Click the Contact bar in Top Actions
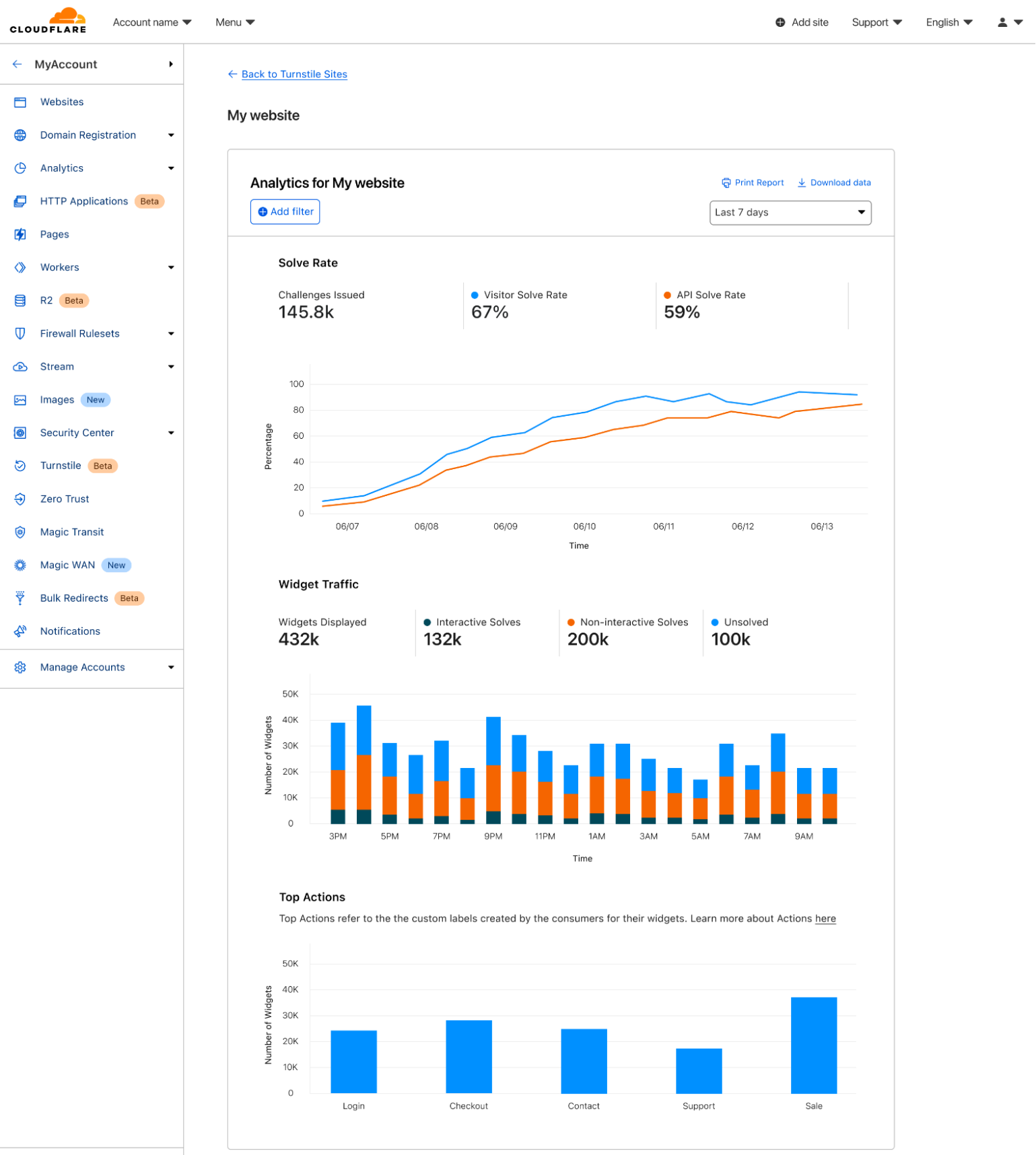Viewport: 1036px width, 1155px height. 584,1061
